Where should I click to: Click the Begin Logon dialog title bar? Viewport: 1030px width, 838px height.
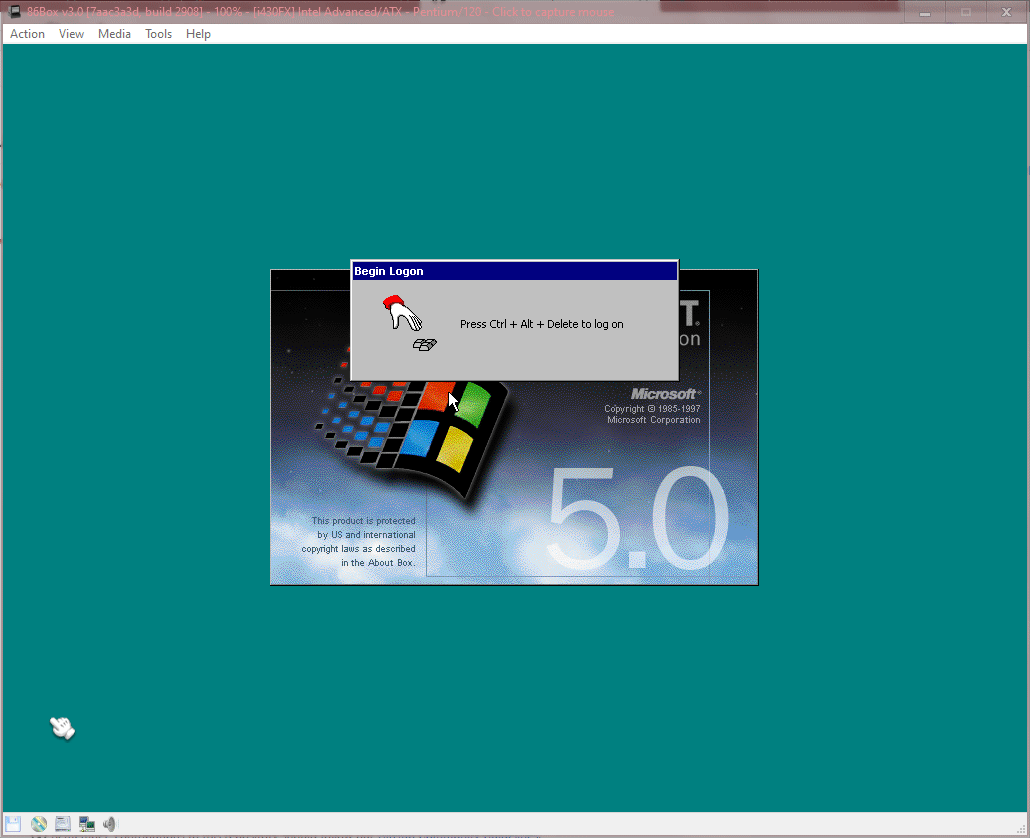514,271
